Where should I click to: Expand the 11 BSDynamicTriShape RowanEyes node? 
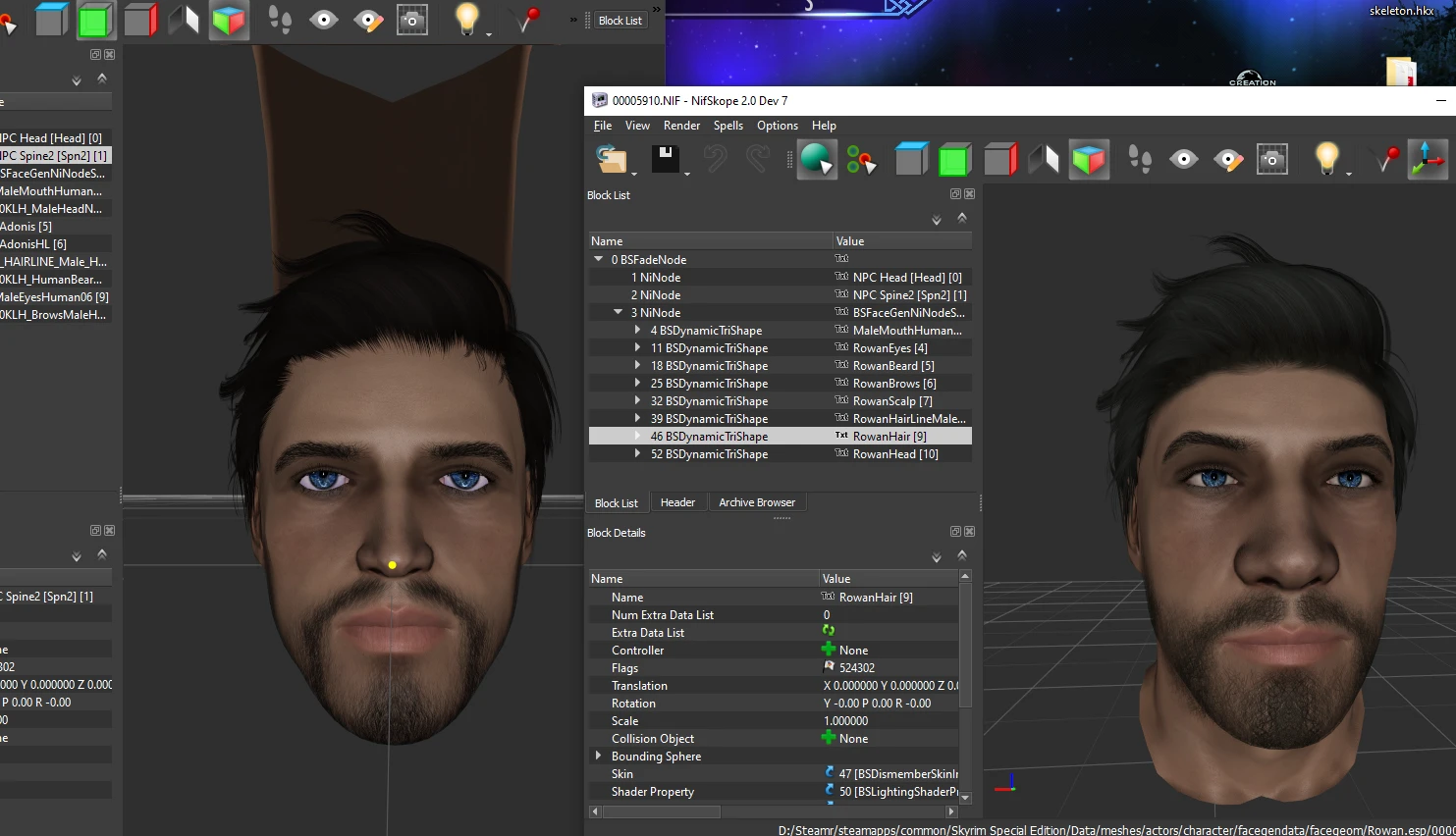(637, 347)
